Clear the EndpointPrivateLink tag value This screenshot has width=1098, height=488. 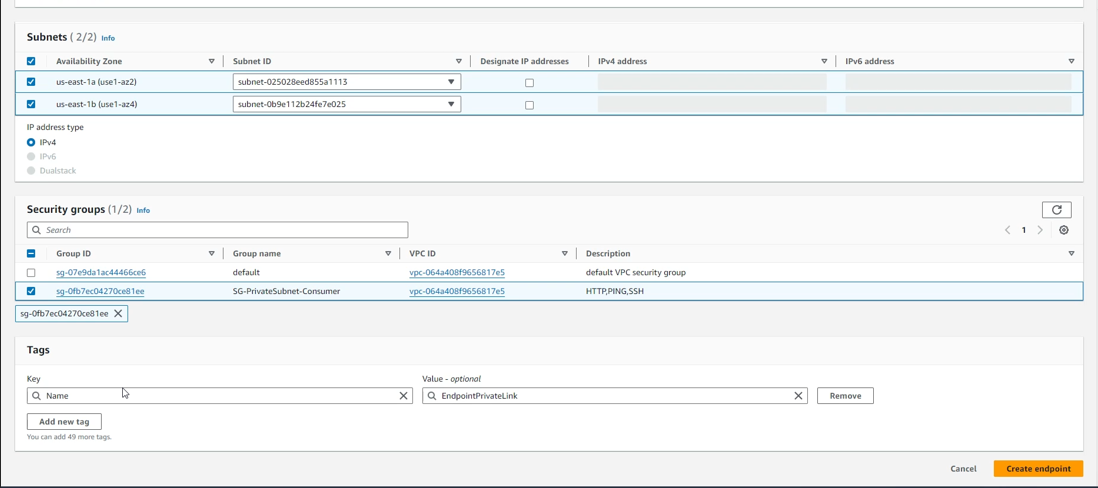798,396
